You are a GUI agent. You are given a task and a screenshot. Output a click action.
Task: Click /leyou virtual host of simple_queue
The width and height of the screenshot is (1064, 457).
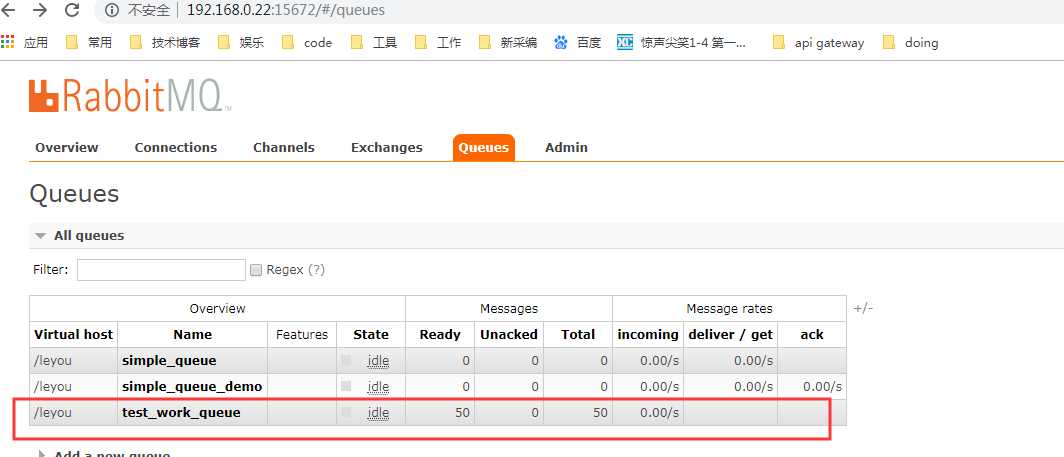coord(53,361)
